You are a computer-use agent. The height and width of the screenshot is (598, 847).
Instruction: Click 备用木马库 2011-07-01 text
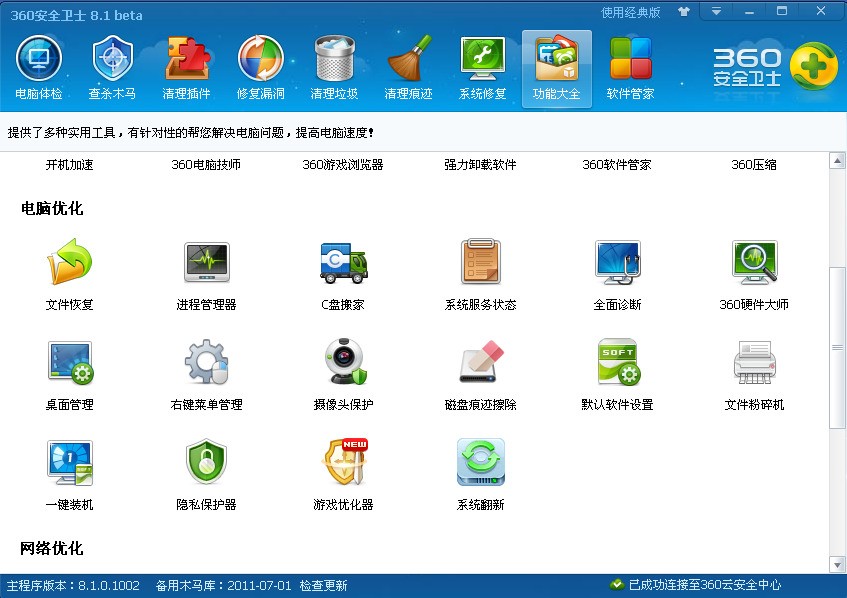tap(223, 586)
